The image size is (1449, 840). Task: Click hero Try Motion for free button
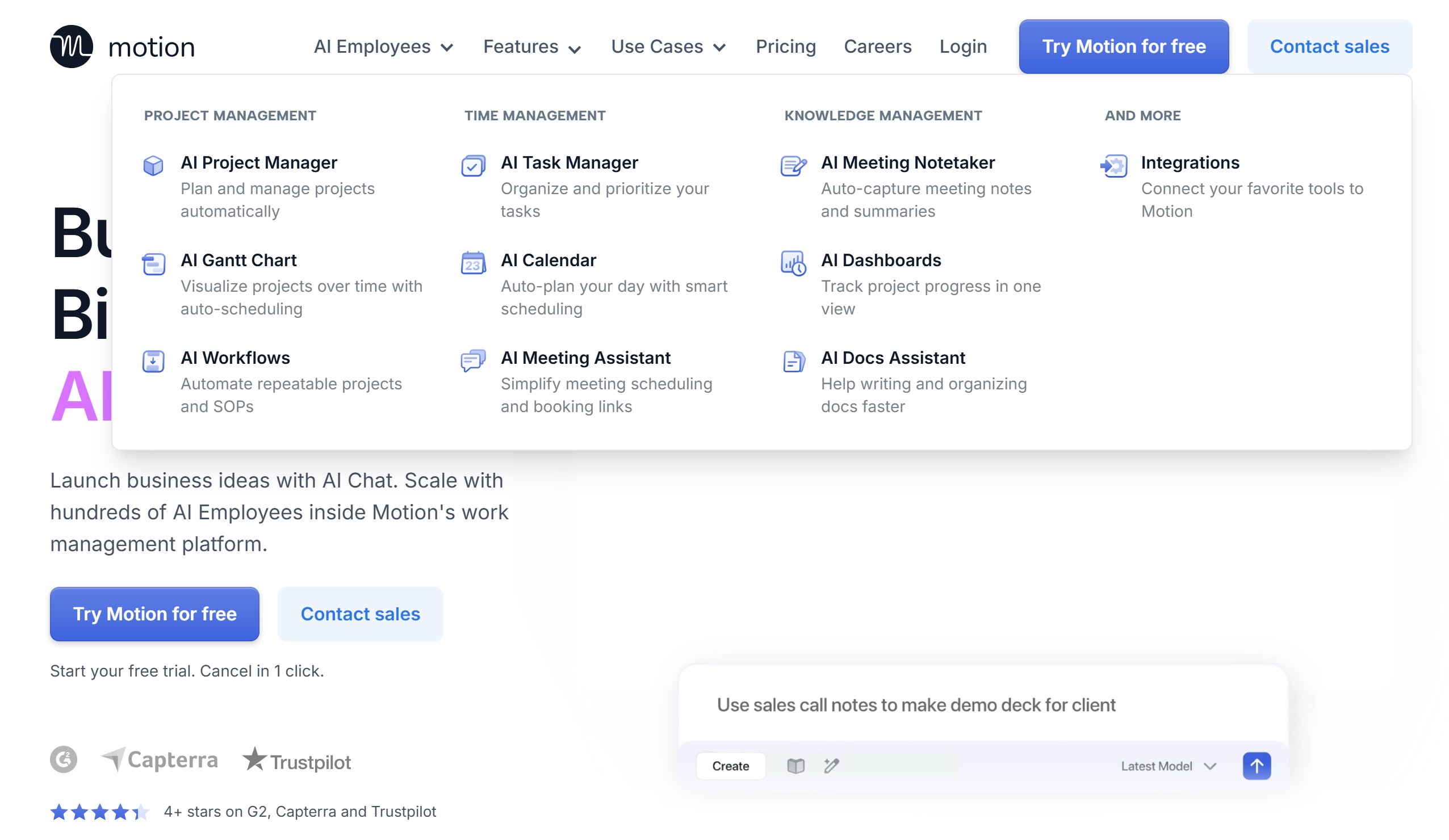click(x=154, y=614)
